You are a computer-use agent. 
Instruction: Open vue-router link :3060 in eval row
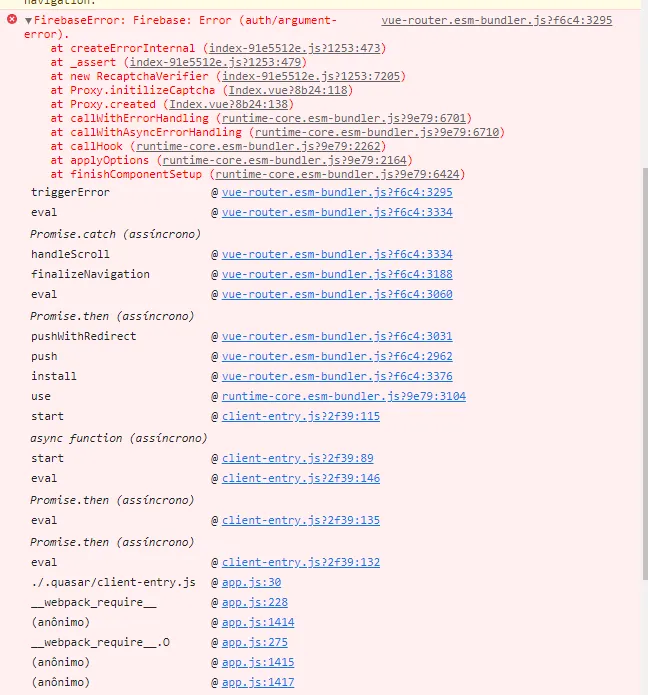(x=337, y=294)
